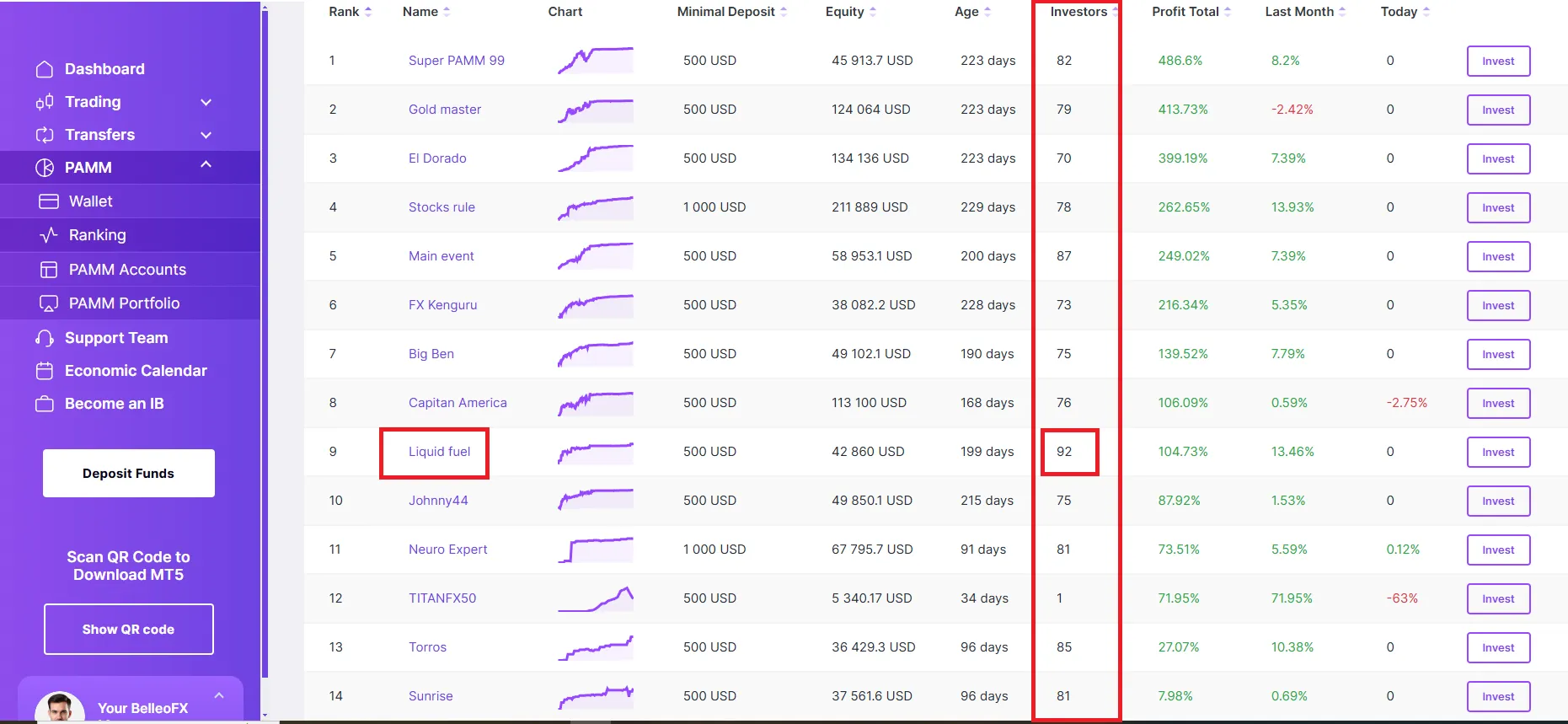Open the Liquid fuel account link
The width and height of the screenshot is (1568, 724).
coord(439,452)
